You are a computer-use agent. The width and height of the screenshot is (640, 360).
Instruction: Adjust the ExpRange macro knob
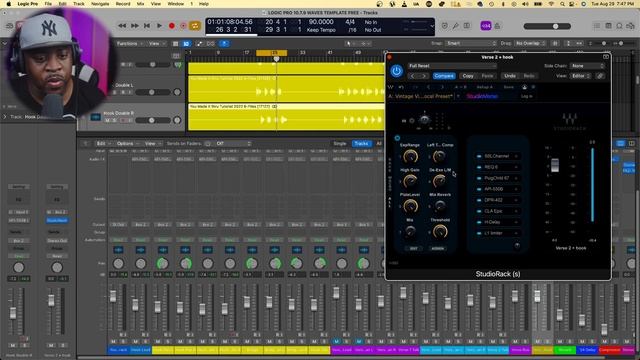tap(410, 156)
